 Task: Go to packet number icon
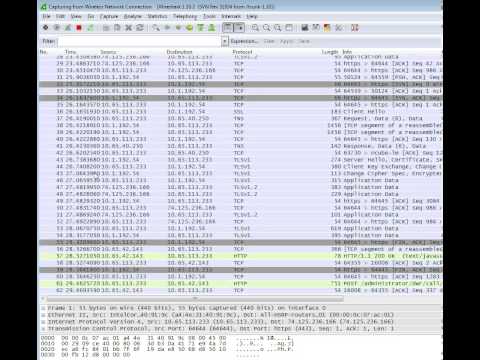pos(189,28)
